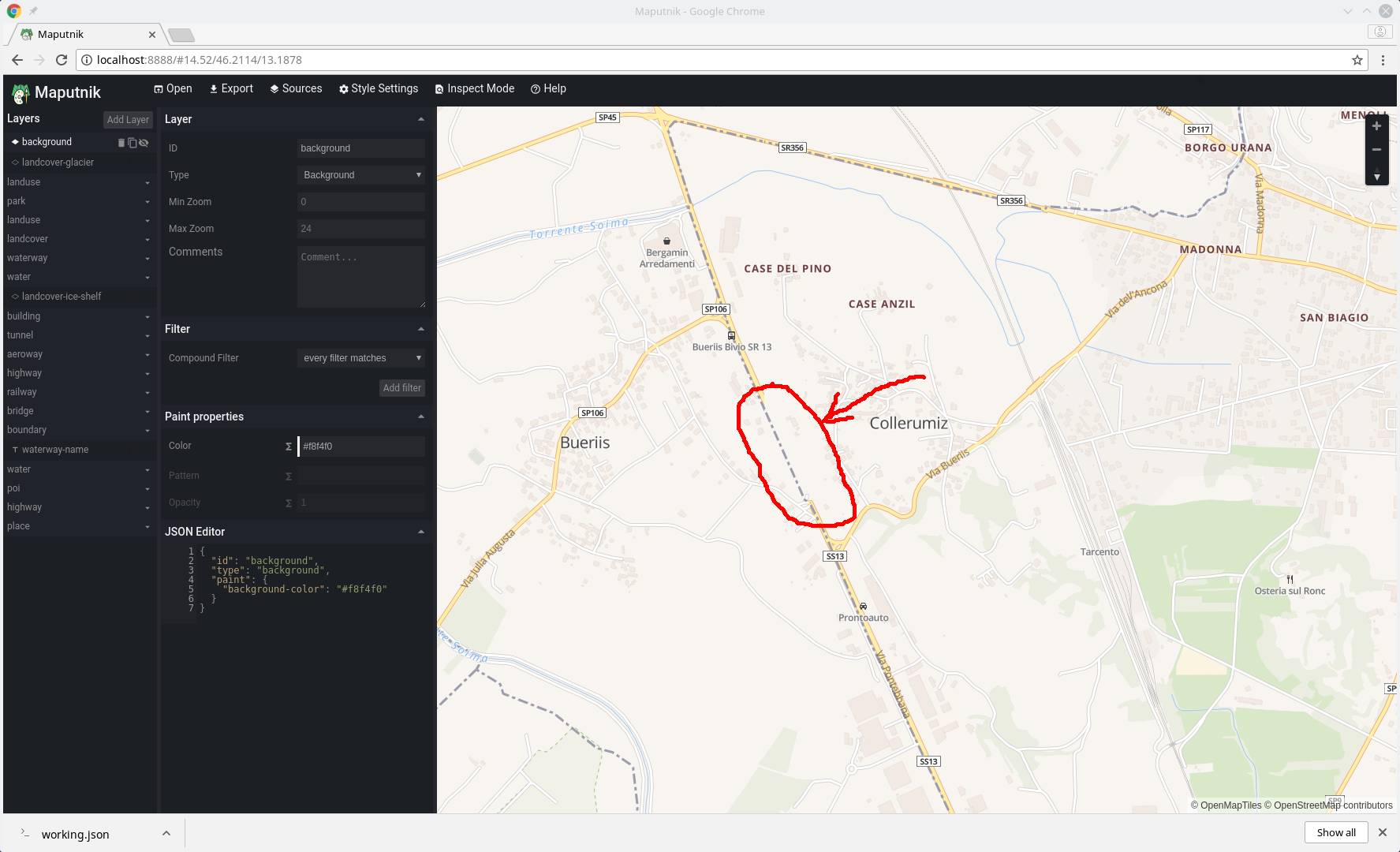Open the Compound Filter dropdown
This screenshot has width=1400, height=852.
pyautogui.click(x=360, y=357)
